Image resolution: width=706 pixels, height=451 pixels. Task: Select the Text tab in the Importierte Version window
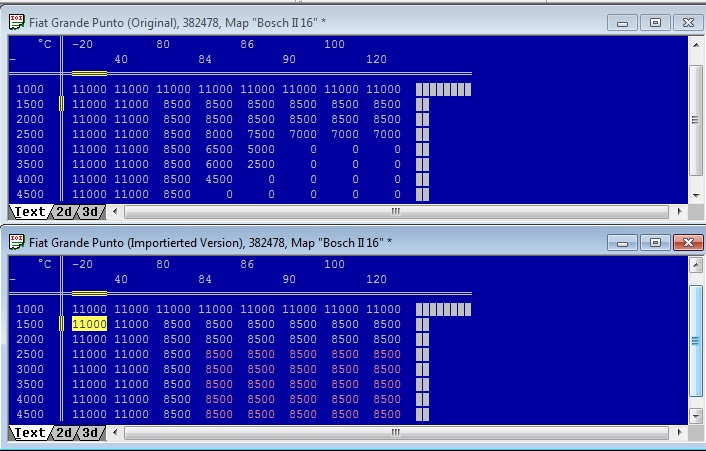point(29,433)
